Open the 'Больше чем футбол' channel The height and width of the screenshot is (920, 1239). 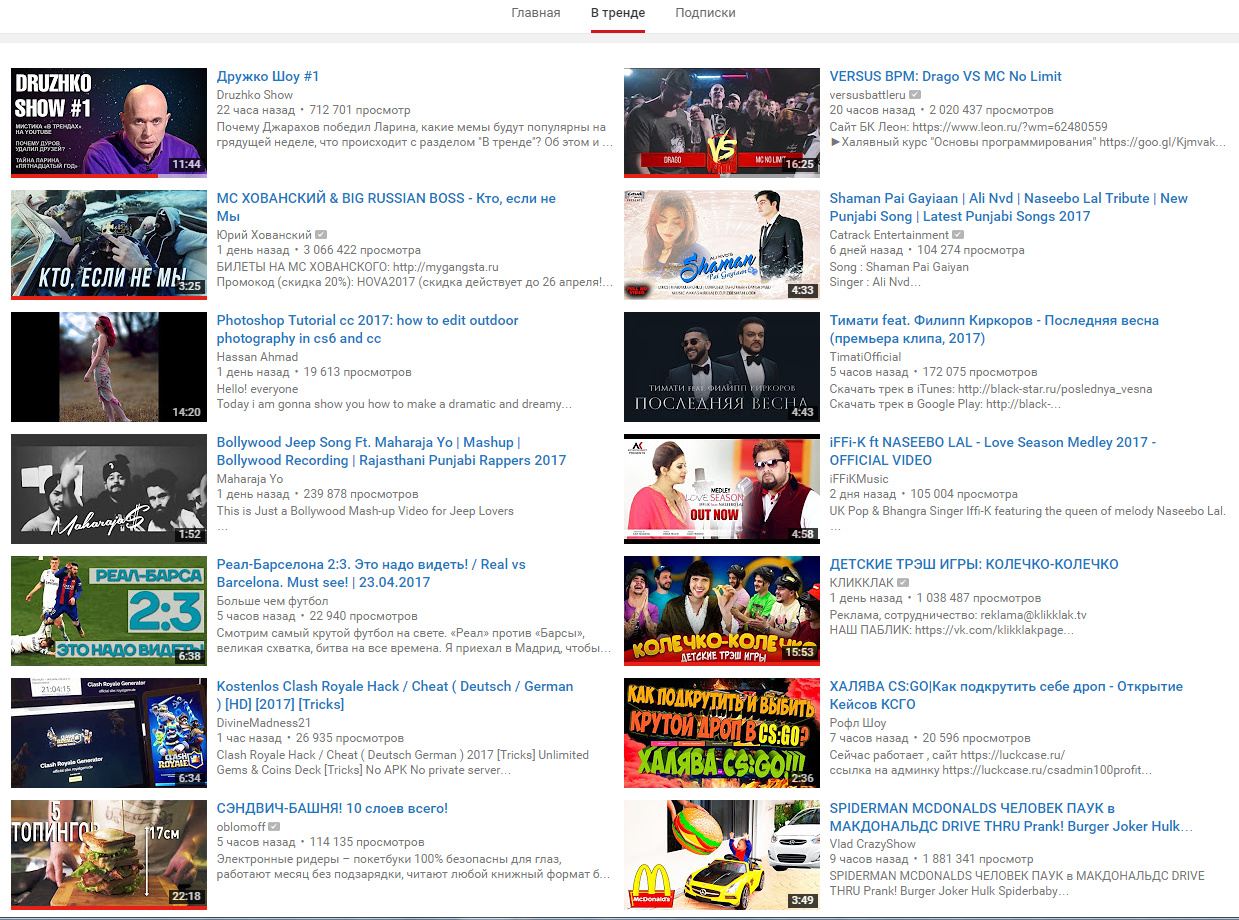point(272,600)
